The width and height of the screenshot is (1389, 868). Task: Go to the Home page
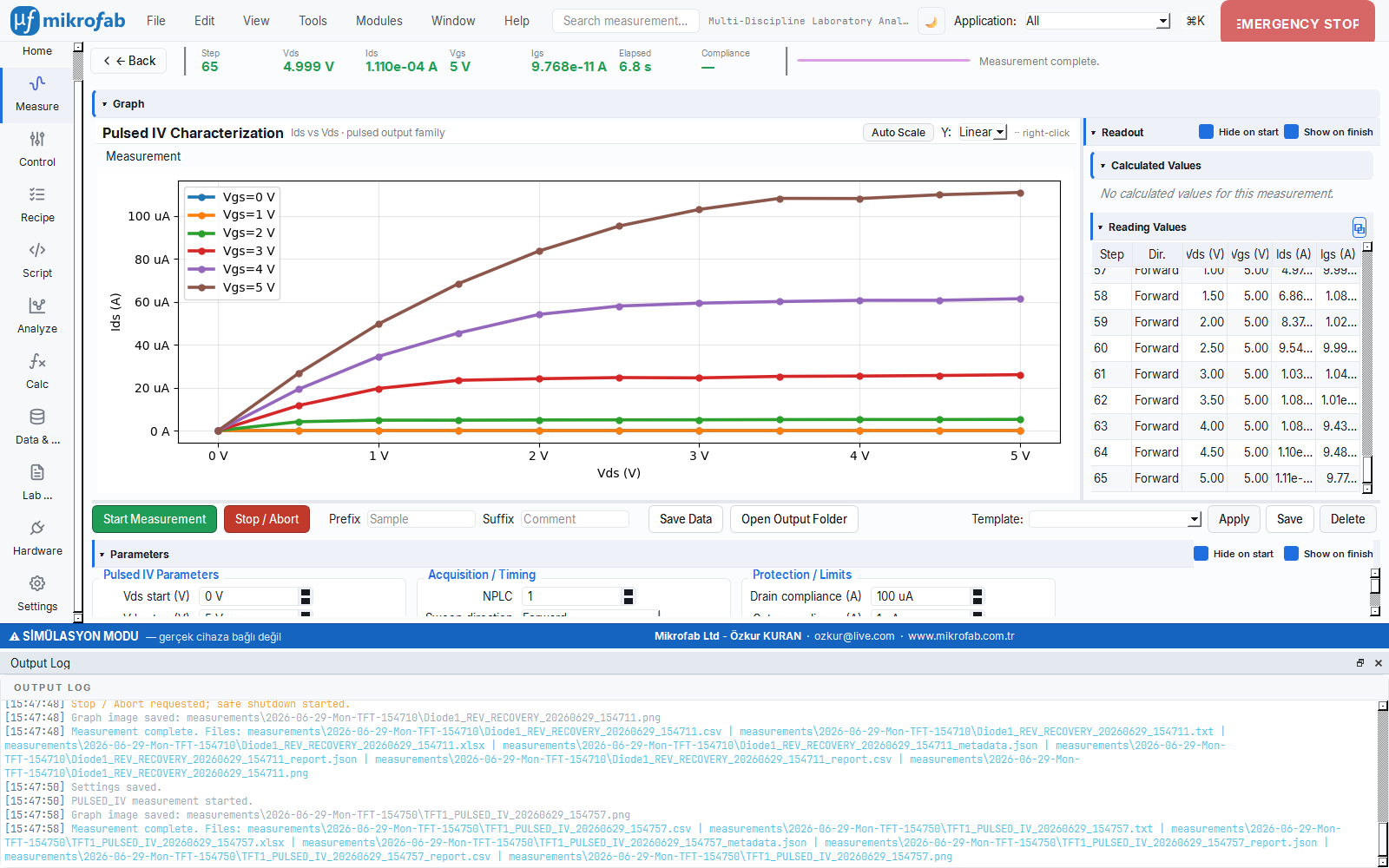point(37,51)
